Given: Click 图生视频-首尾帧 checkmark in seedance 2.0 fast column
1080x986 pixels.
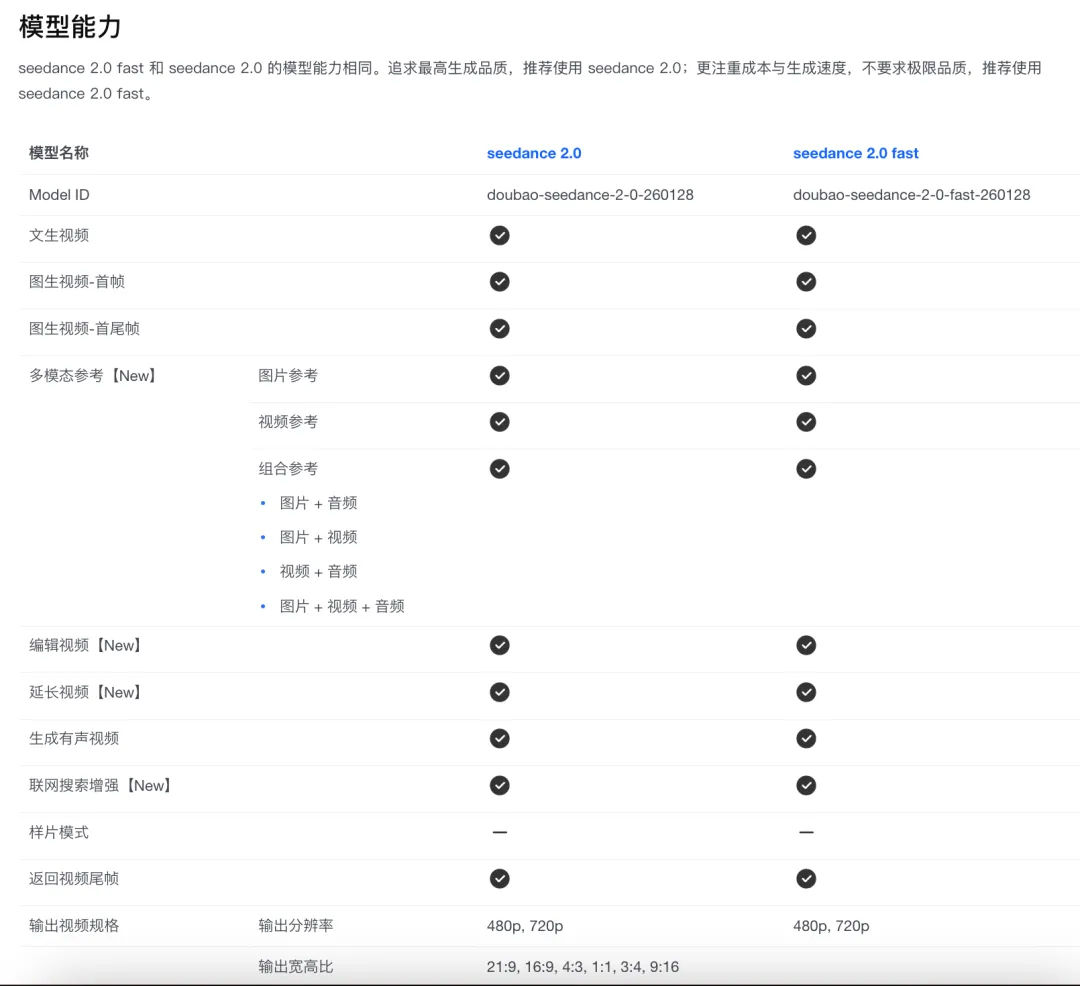Looking at the screenshot, I should pyautogui.click(x=806, y=328).
